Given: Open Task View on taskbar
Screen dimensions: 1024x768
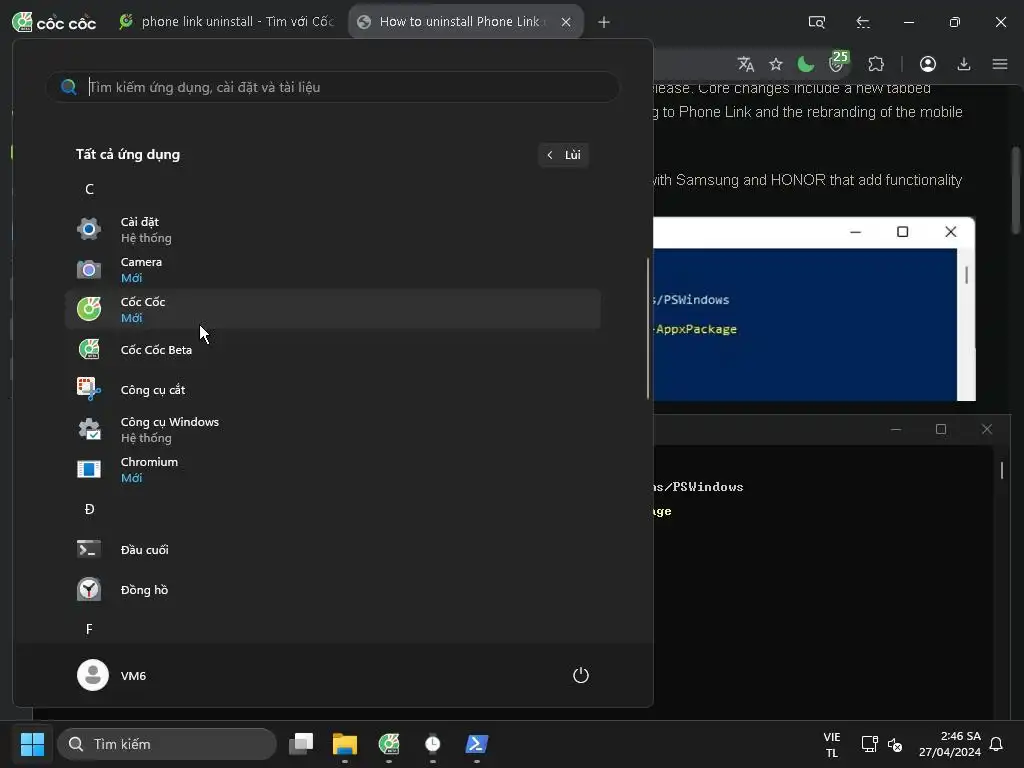Looking at the screenshot, I should point(301,744).
